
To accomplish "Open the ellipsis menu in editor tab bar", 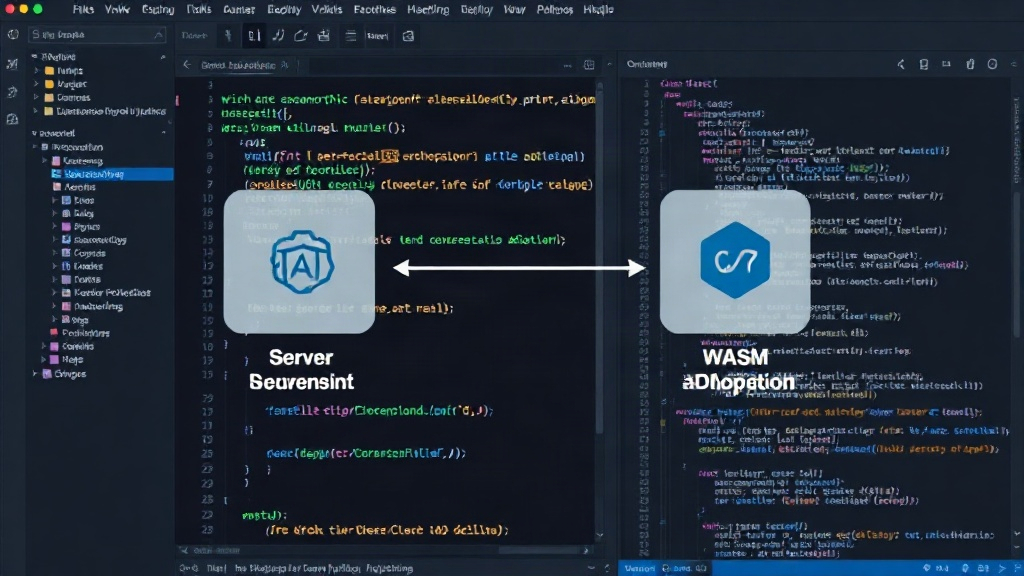I will (568, 65).
